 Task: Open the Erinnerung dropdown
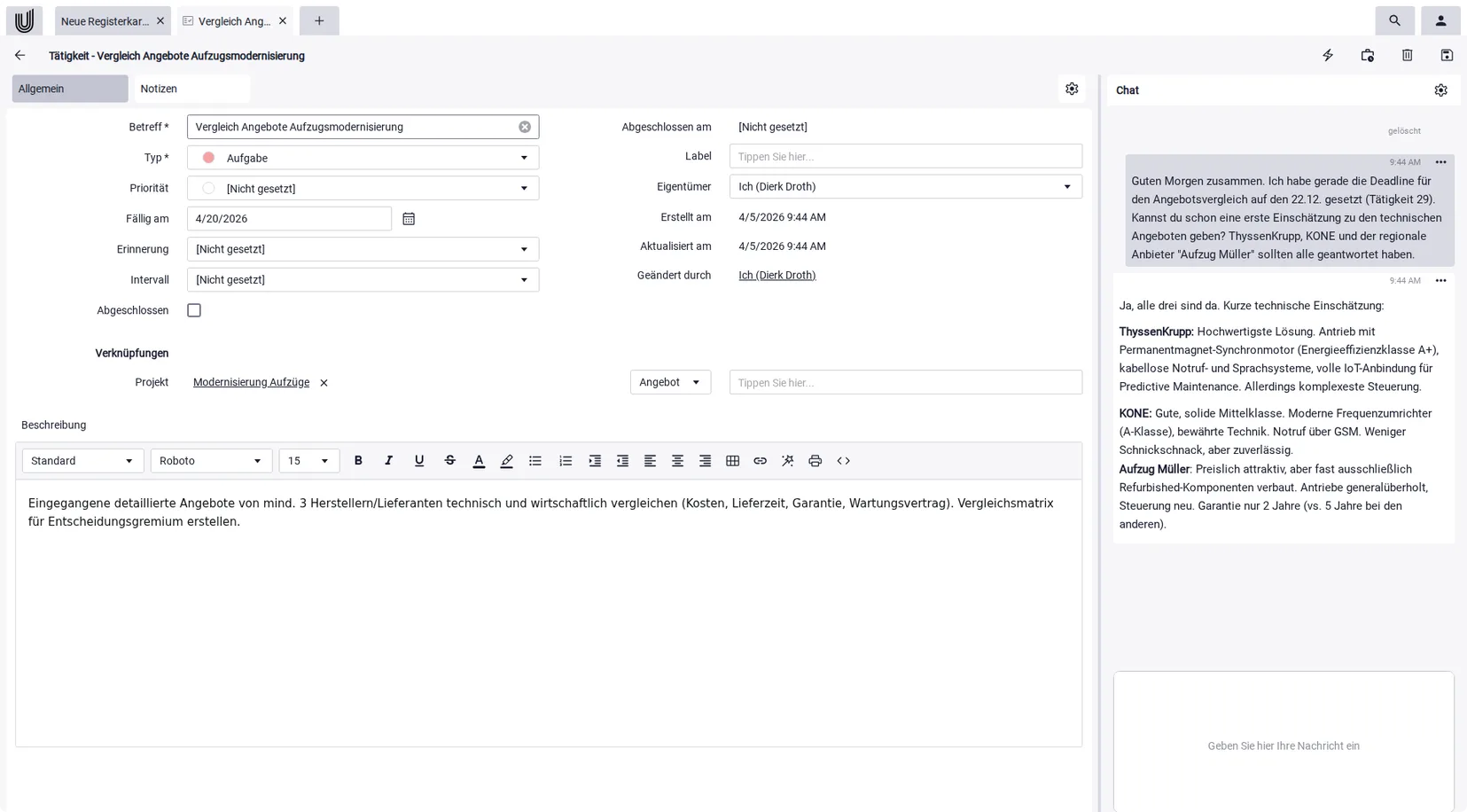(x=363, y=249)
